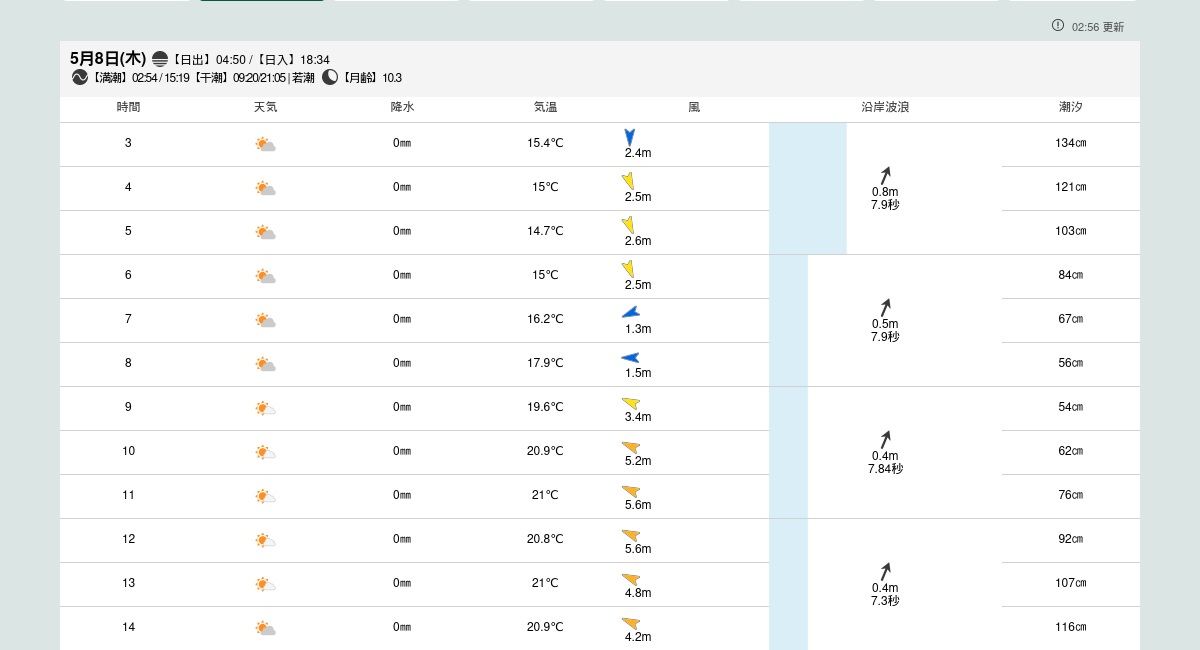Click the sunrise icon next to 日出

160,60
